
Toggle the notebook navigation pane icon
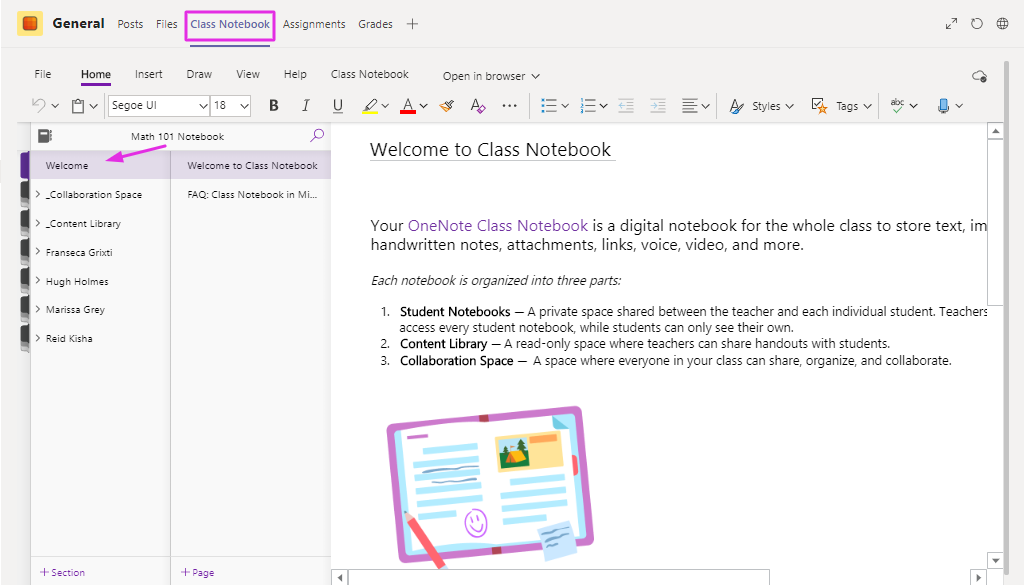[44, 136]
